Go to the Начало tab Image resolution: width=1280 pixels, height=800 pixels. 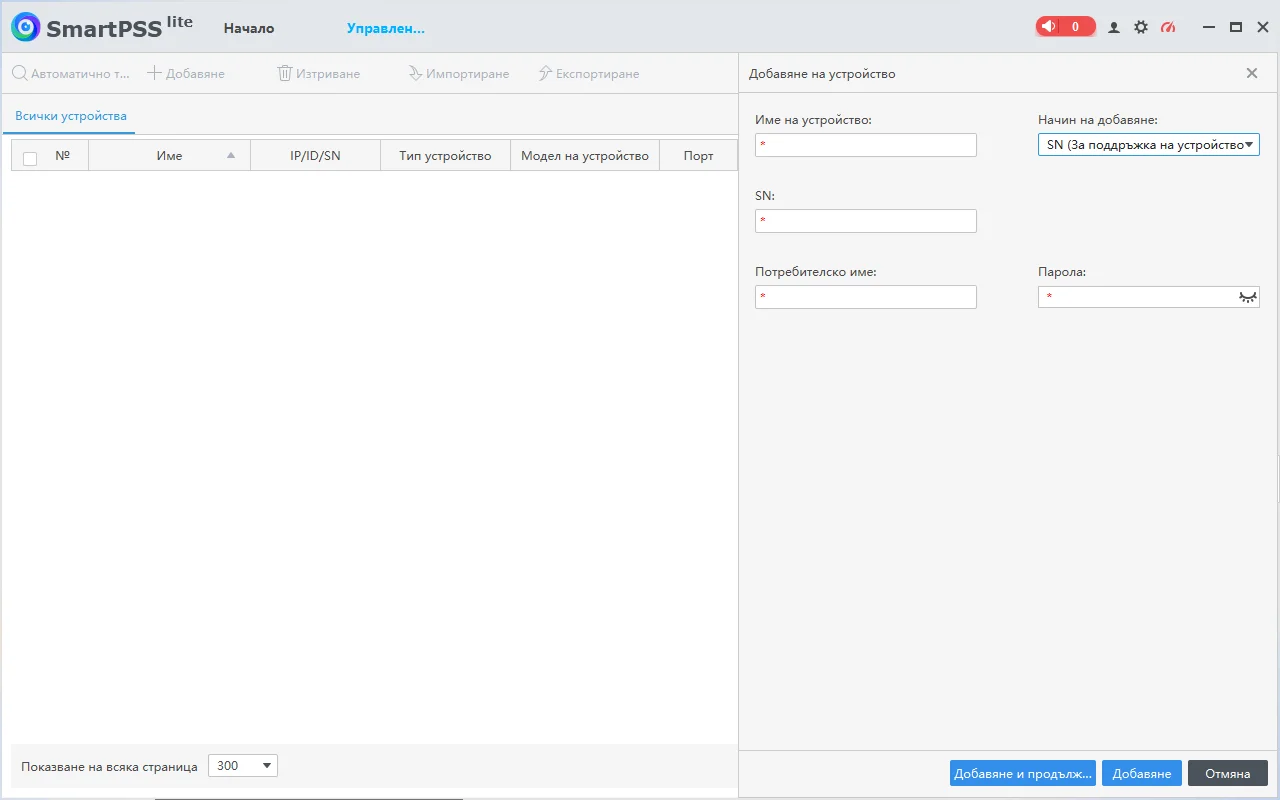249,28
